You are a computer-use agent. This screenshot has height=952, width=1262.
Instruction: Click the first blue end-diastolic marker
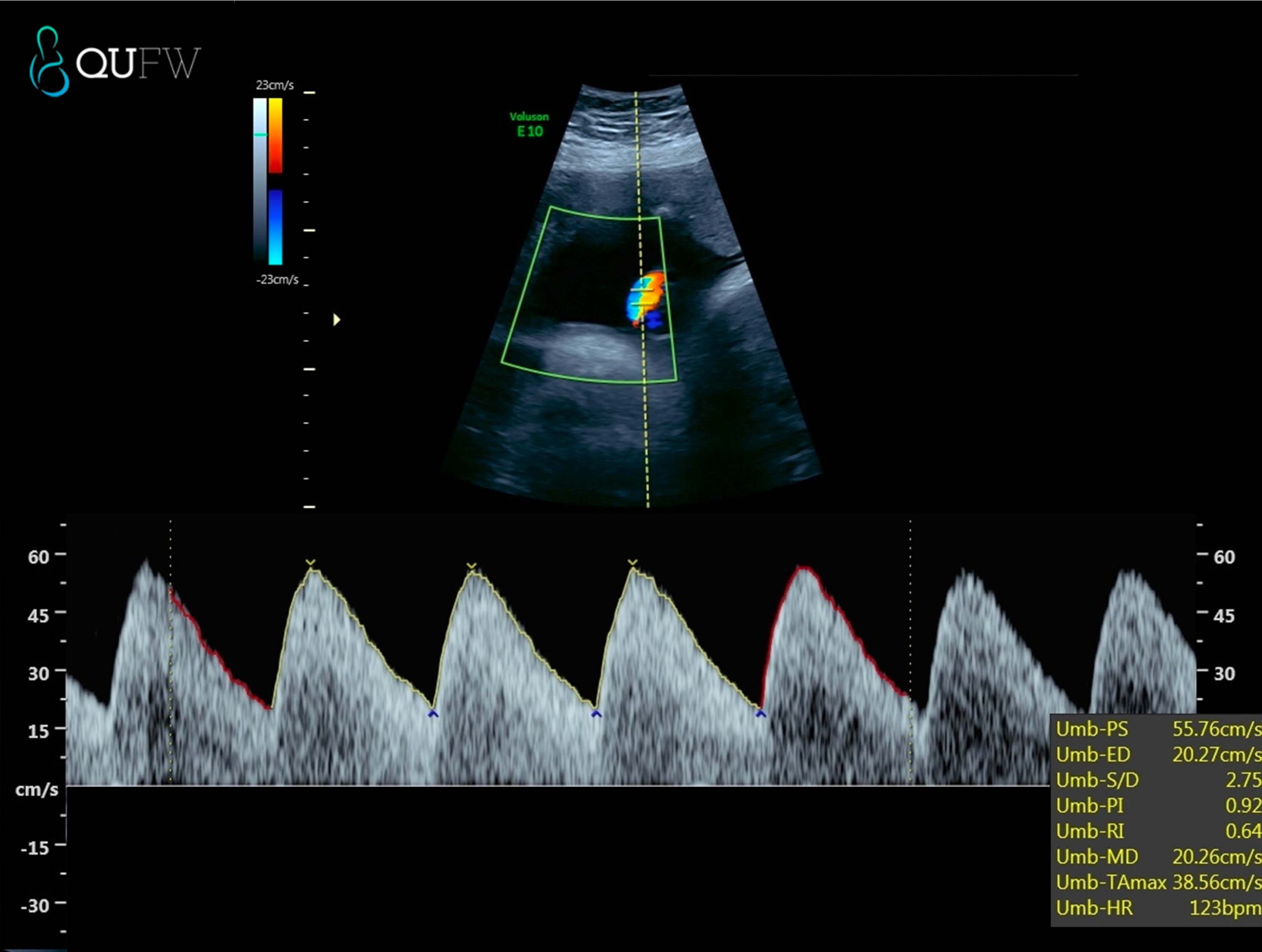pos(433,714)
